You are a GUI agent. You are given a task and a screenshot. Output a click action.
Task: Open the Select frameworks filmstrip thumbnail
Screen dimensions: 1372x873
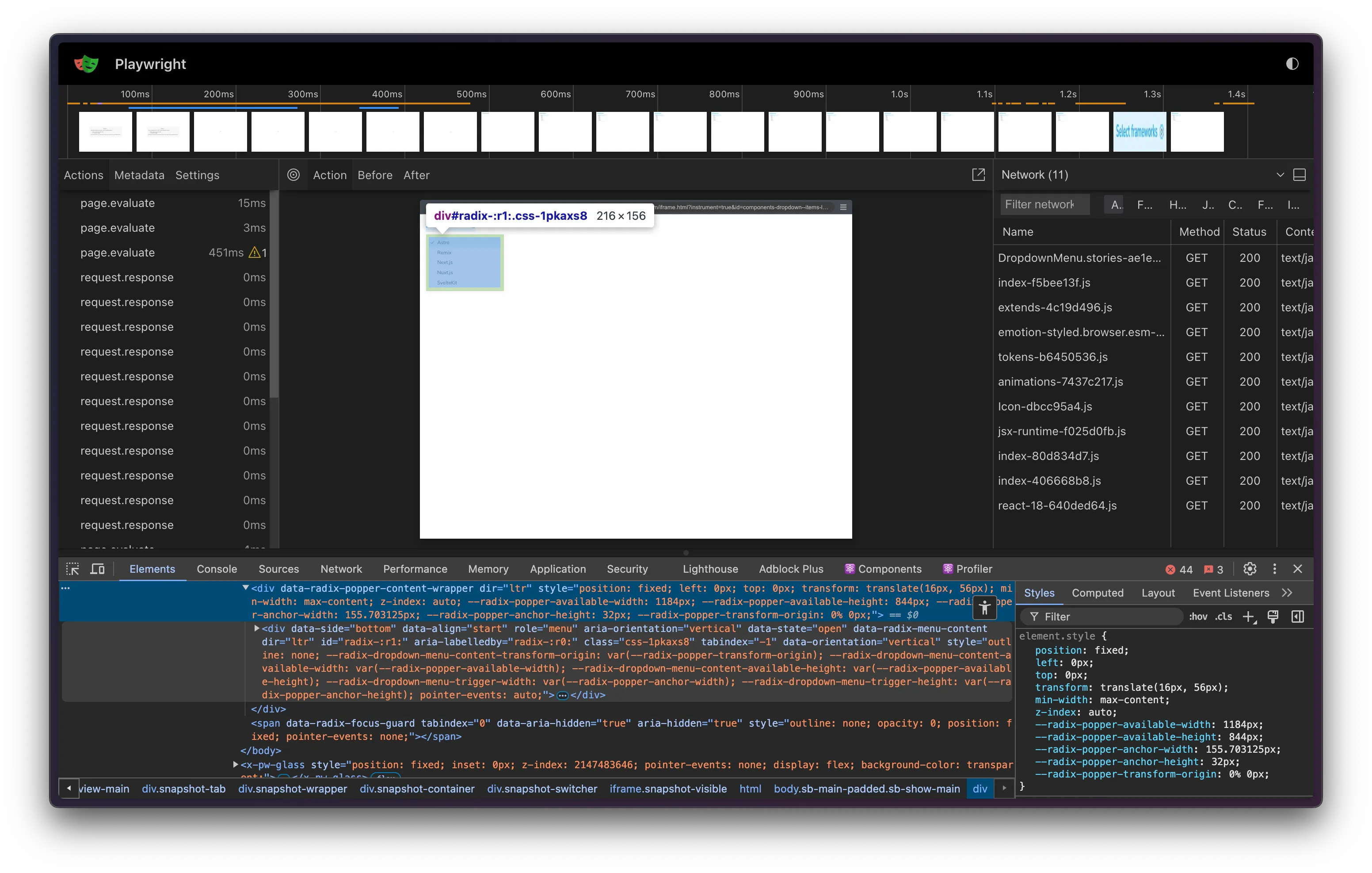click(x=1140, y=132)
